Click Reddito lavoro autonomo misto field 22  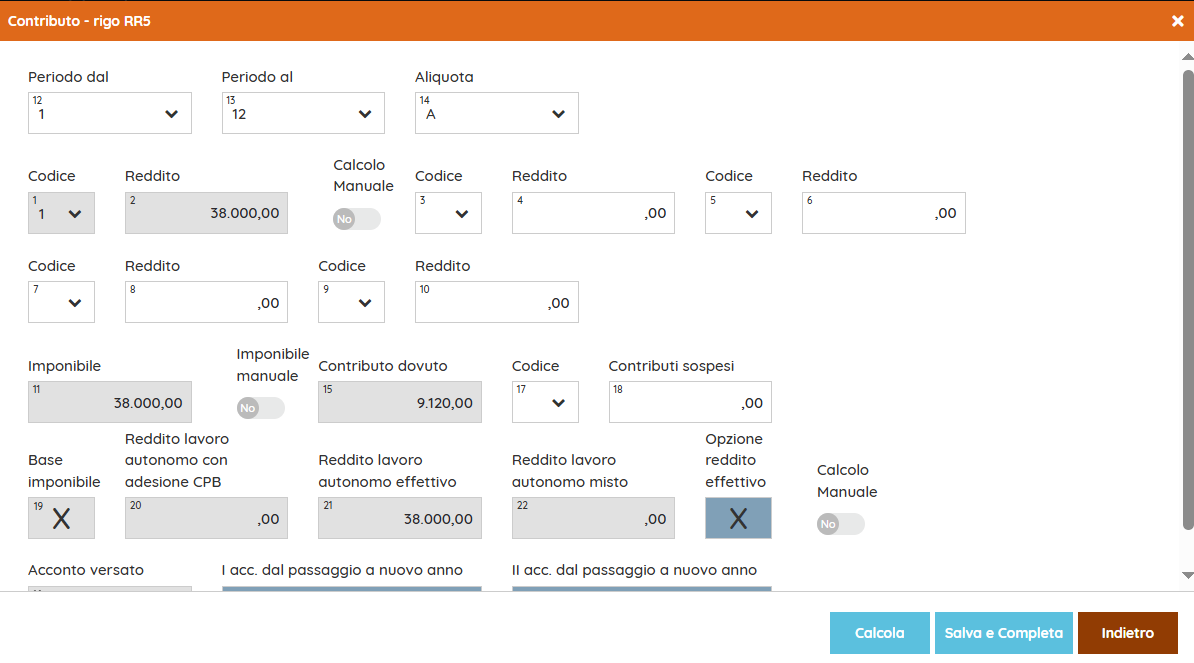pos(593,518)
